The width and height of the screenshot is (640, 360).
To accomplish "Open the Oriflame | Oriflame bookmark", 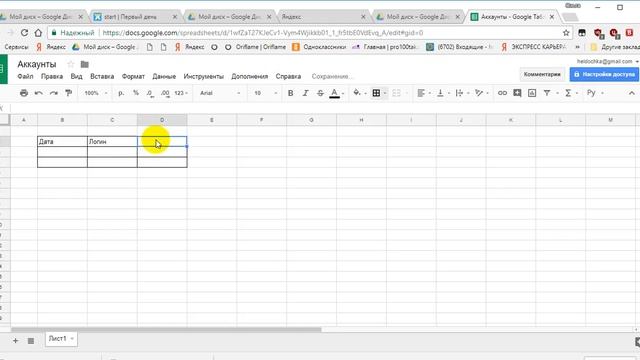I will (256, 47).
